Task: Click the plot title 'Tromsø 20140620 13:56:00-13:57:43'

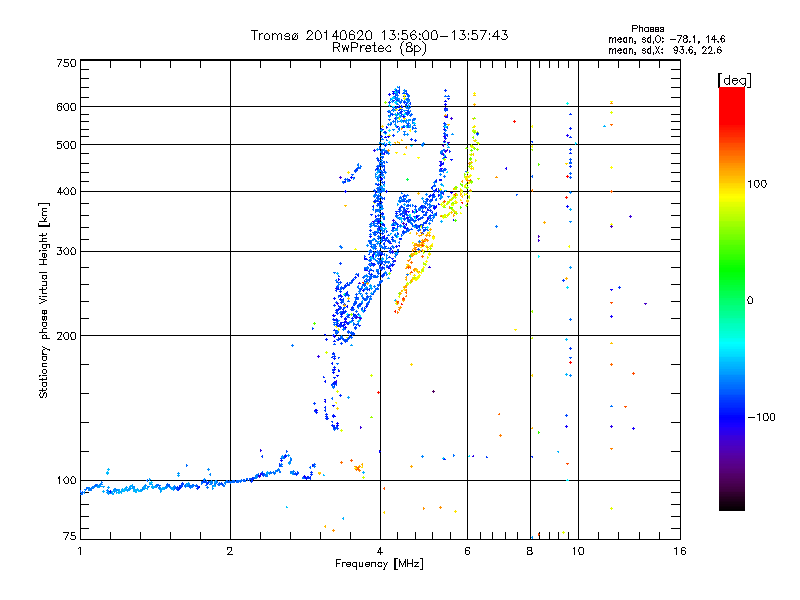Action: (x=379, y=35)
